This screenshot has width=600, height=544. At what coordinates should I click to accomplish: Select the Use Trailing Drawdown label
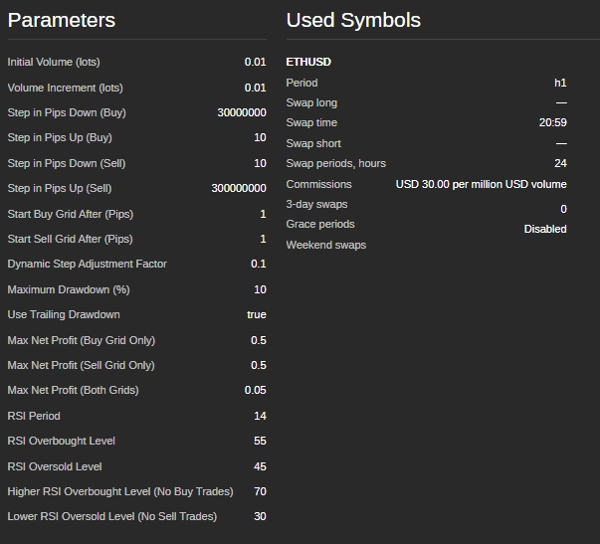pos(64,314)
